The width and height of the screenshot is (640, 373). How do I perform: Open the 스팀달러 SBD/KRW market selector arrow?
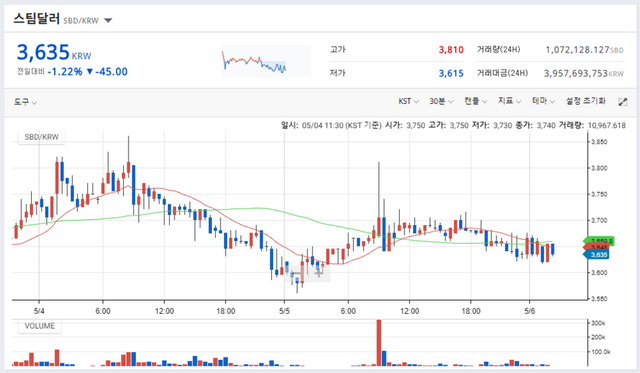108,20
